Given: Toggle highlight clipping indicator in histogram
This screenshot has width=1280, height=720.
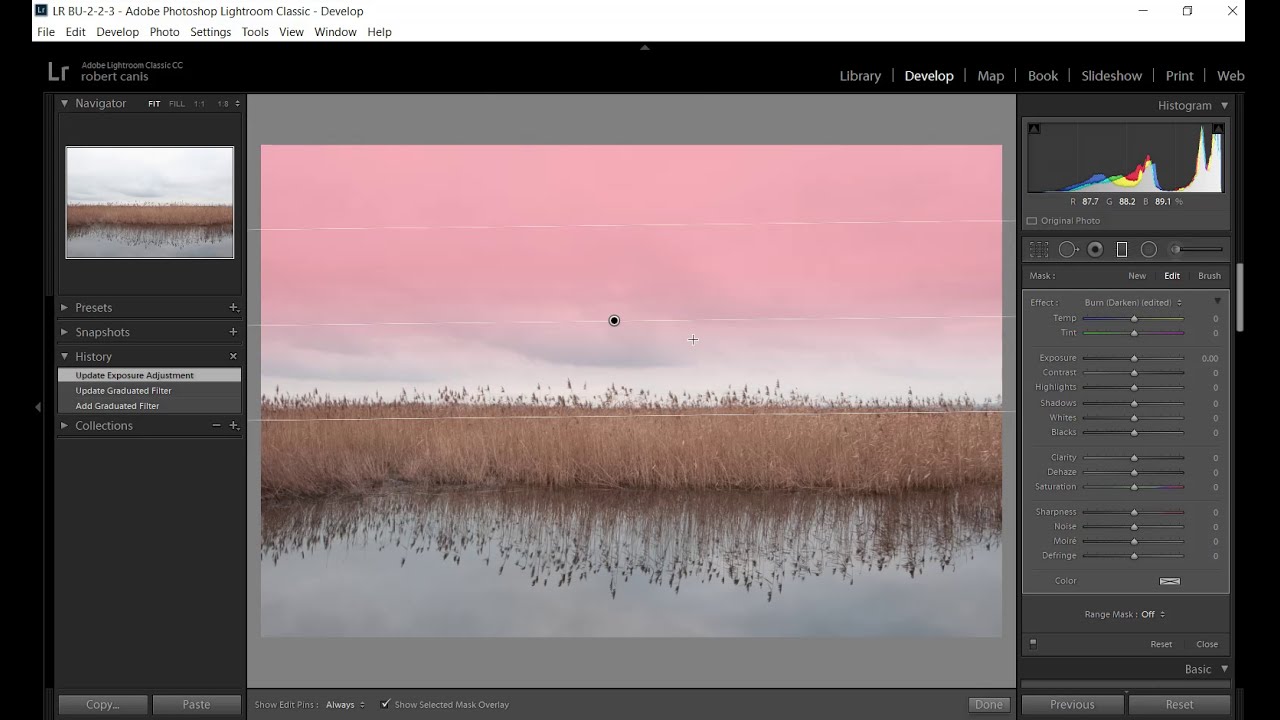Looking at the screenshot, I should 1218,128.
